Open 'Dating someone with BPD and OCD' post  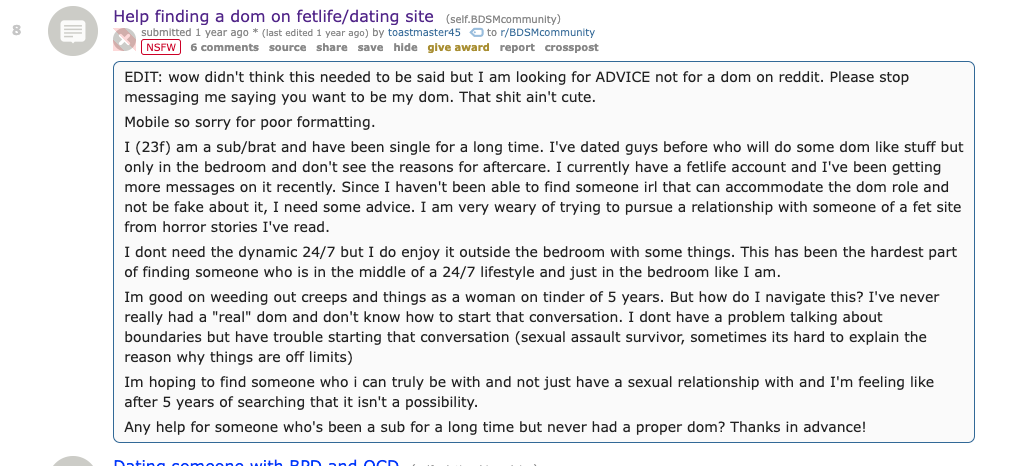point(256,462)
